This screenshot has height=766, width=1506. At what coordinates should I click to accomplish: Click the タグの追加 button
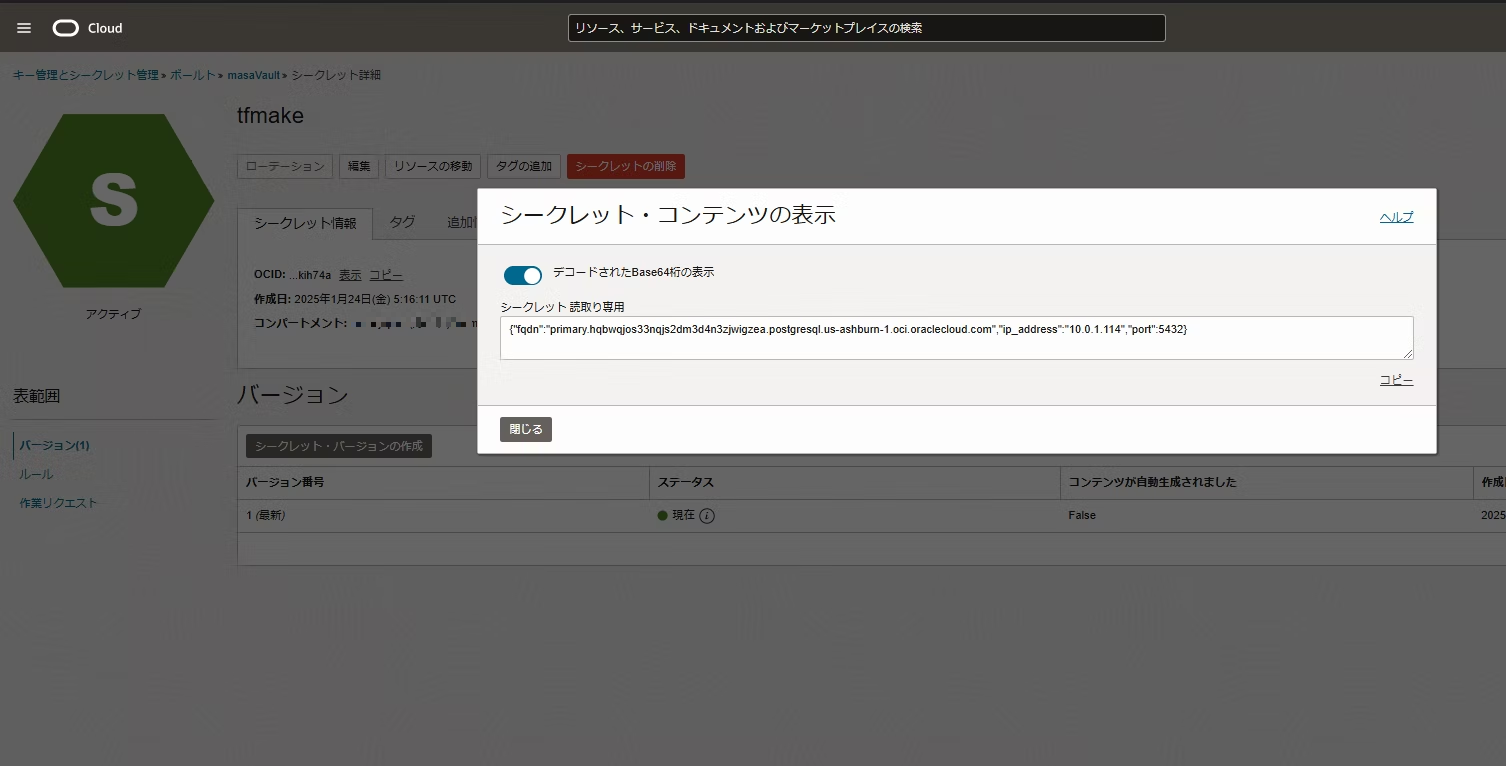pyautogui.click(x=524, y=166)
